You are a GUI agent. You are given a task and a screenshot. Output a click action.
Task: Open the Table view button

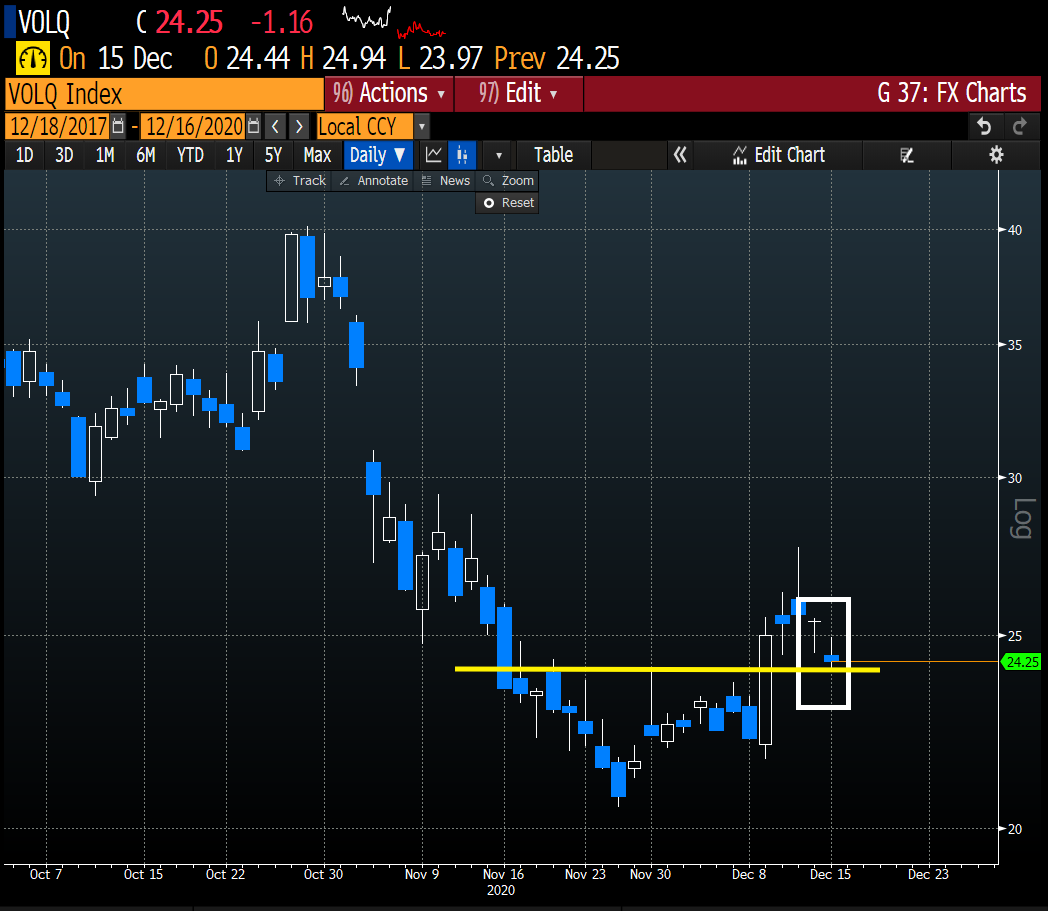[x=553, y=155]
